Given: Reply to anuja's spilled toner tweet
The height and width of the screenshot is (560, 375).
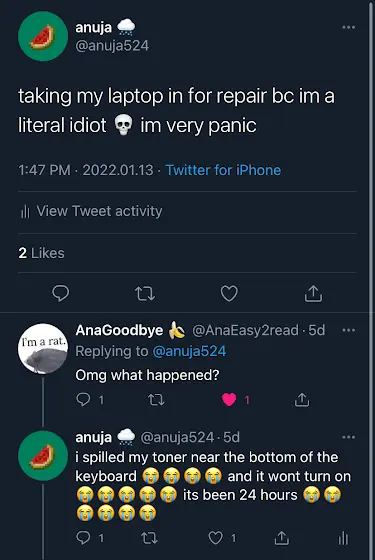Looking at the screenshot, I should [84, 538].
